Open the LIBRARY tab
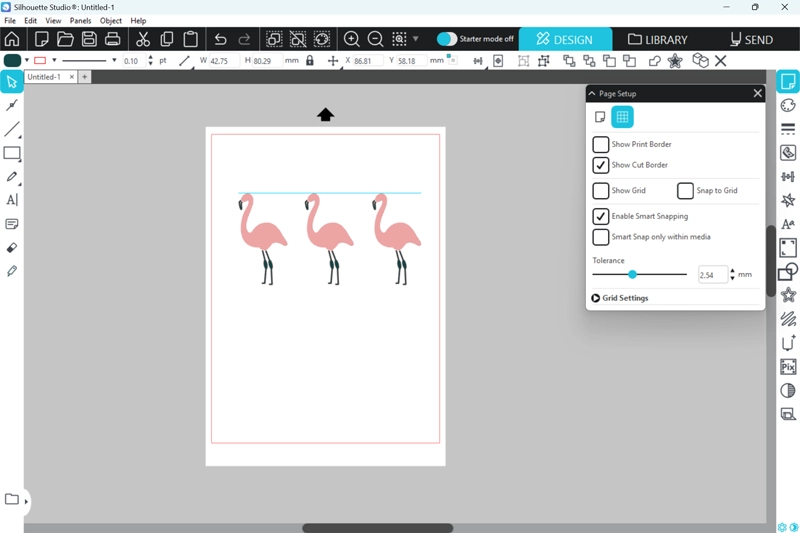 (657, 39)
